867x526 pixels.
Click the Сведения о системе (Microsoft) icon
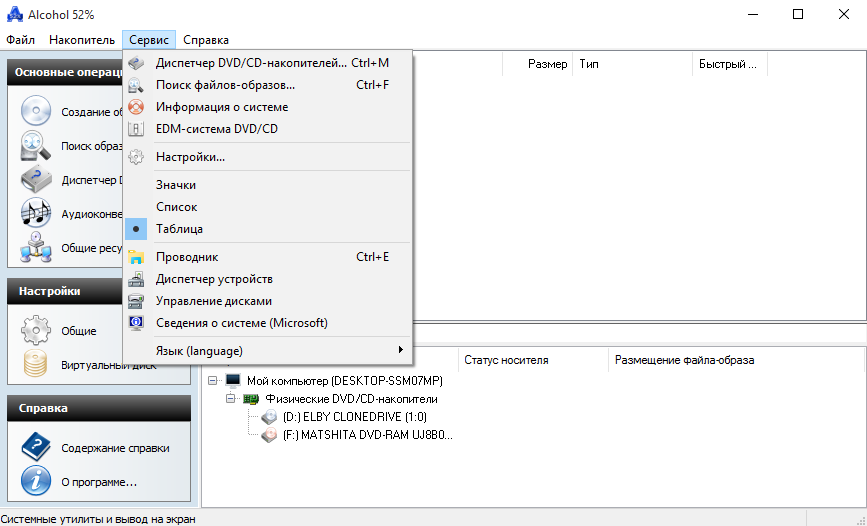(x=135, y=323)
